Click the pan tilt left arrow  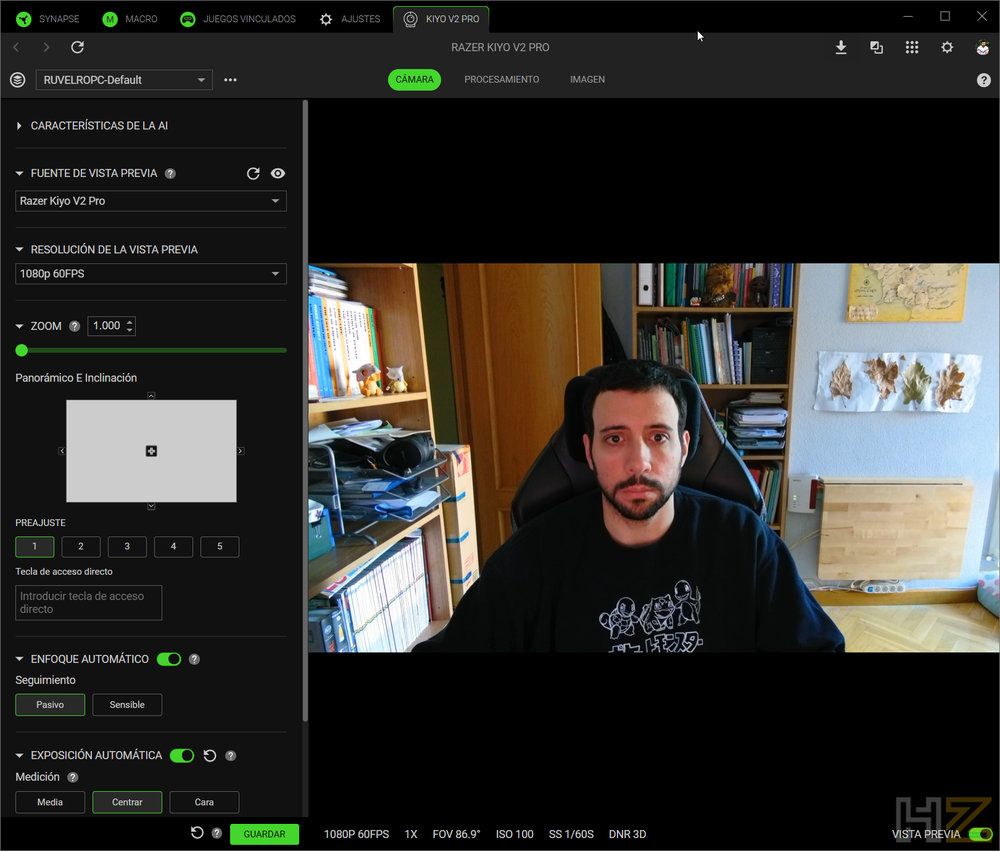(62, 451)
